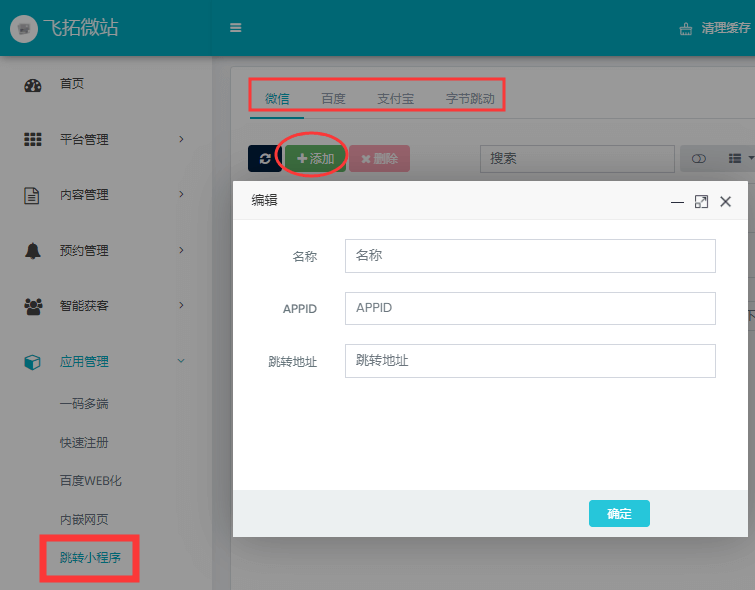Click the 智能获客 menu label
The width and height of the screenshot is (755, 590).
coord(84,306)
